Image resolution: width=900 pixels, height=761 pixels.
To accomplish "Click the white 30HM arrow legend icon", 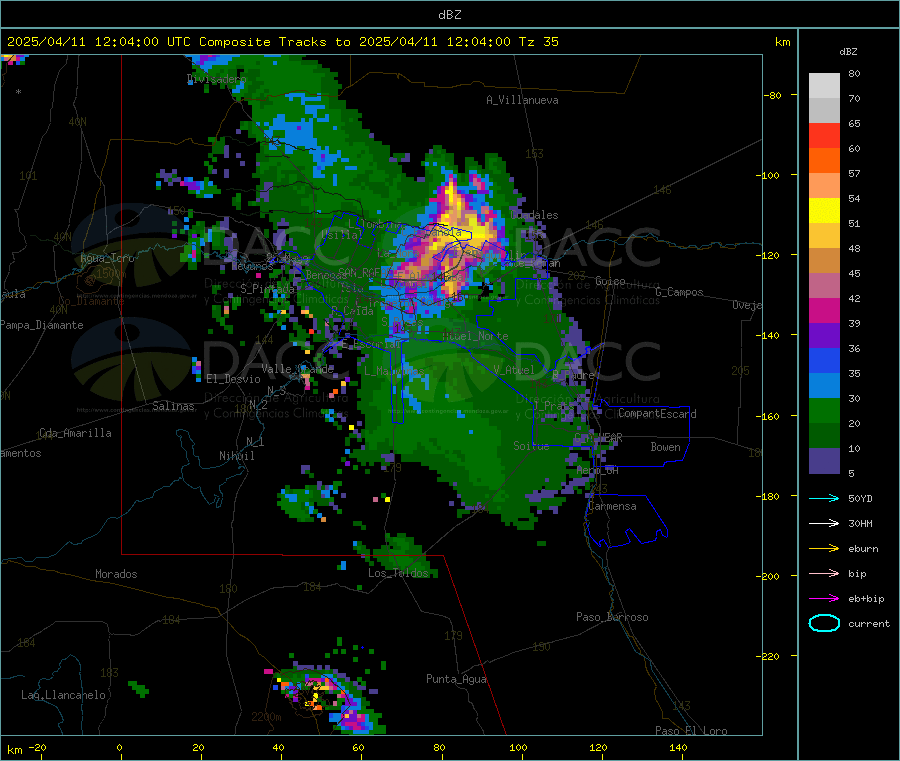I will point(824,523).
